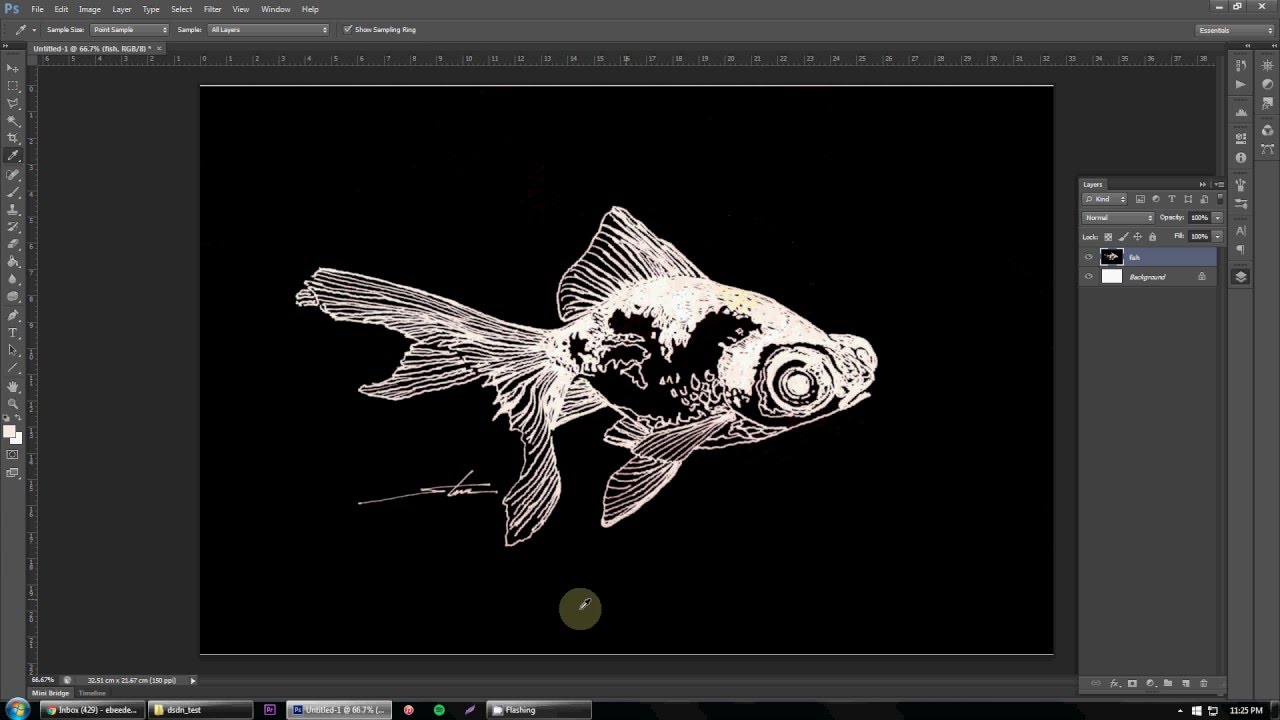The width and height of the screenshot is (1280, 720).
Task: Select the Horizontal Type tool
Action: (13, 332)
